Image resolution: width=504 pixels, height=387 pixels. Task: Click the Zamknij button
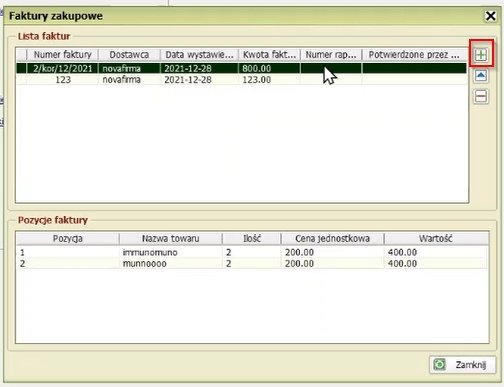tap(462, 364)
